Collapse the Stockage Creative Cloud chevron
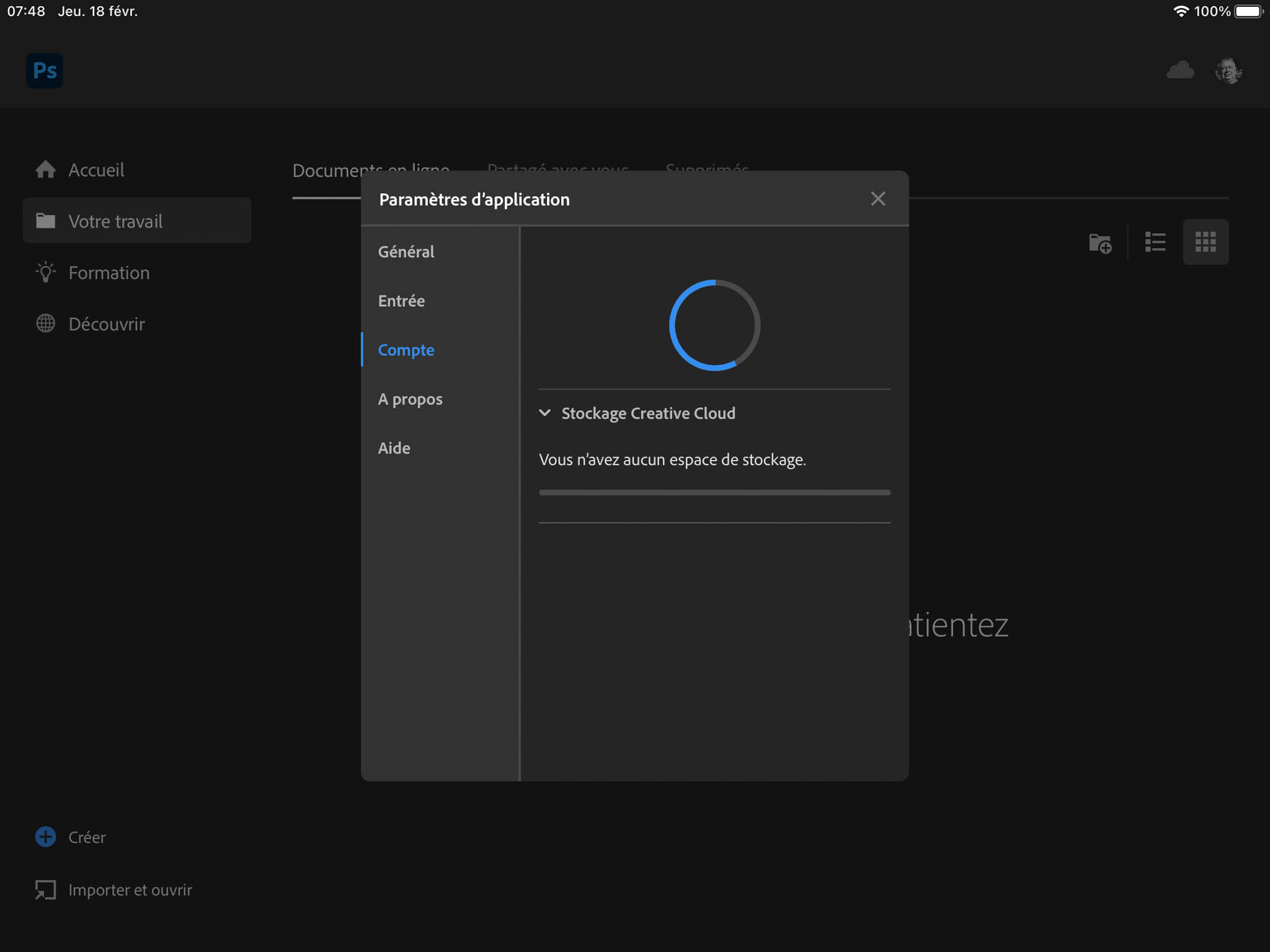The width and height of the screenshot is (1270, 952). pos(544,413)
